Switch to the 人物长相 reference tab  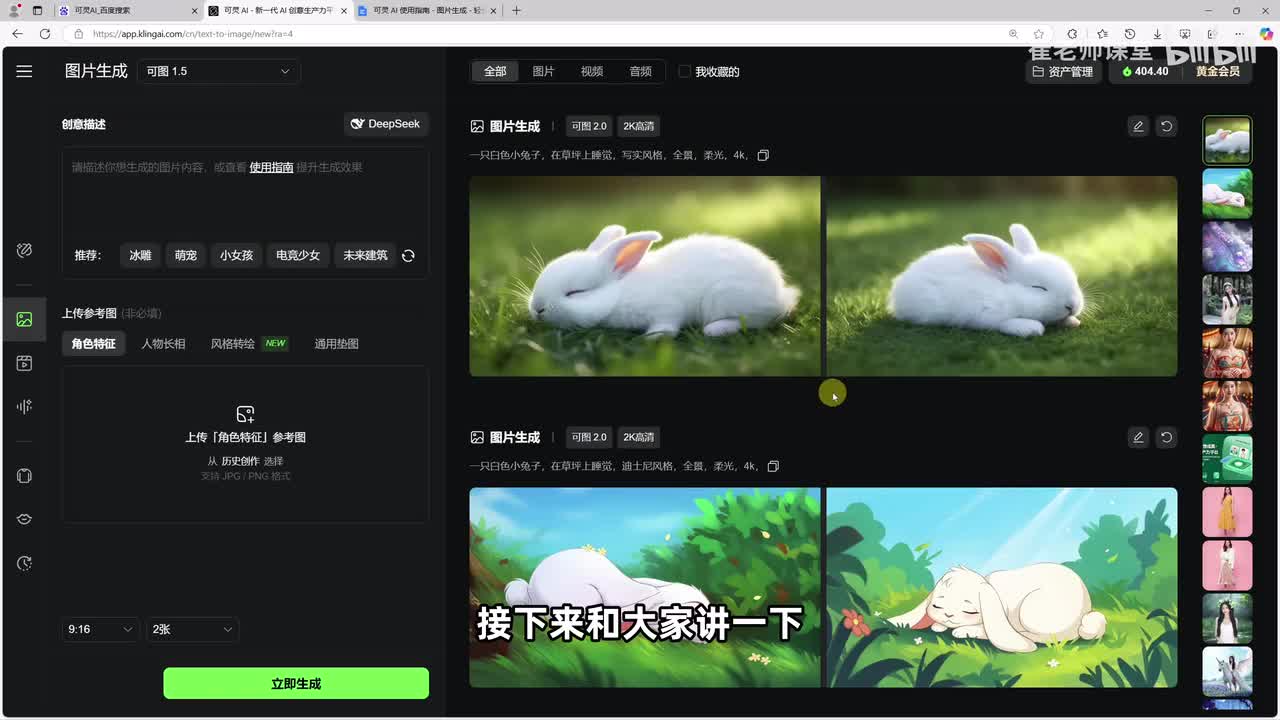click(x=163, y=343)
